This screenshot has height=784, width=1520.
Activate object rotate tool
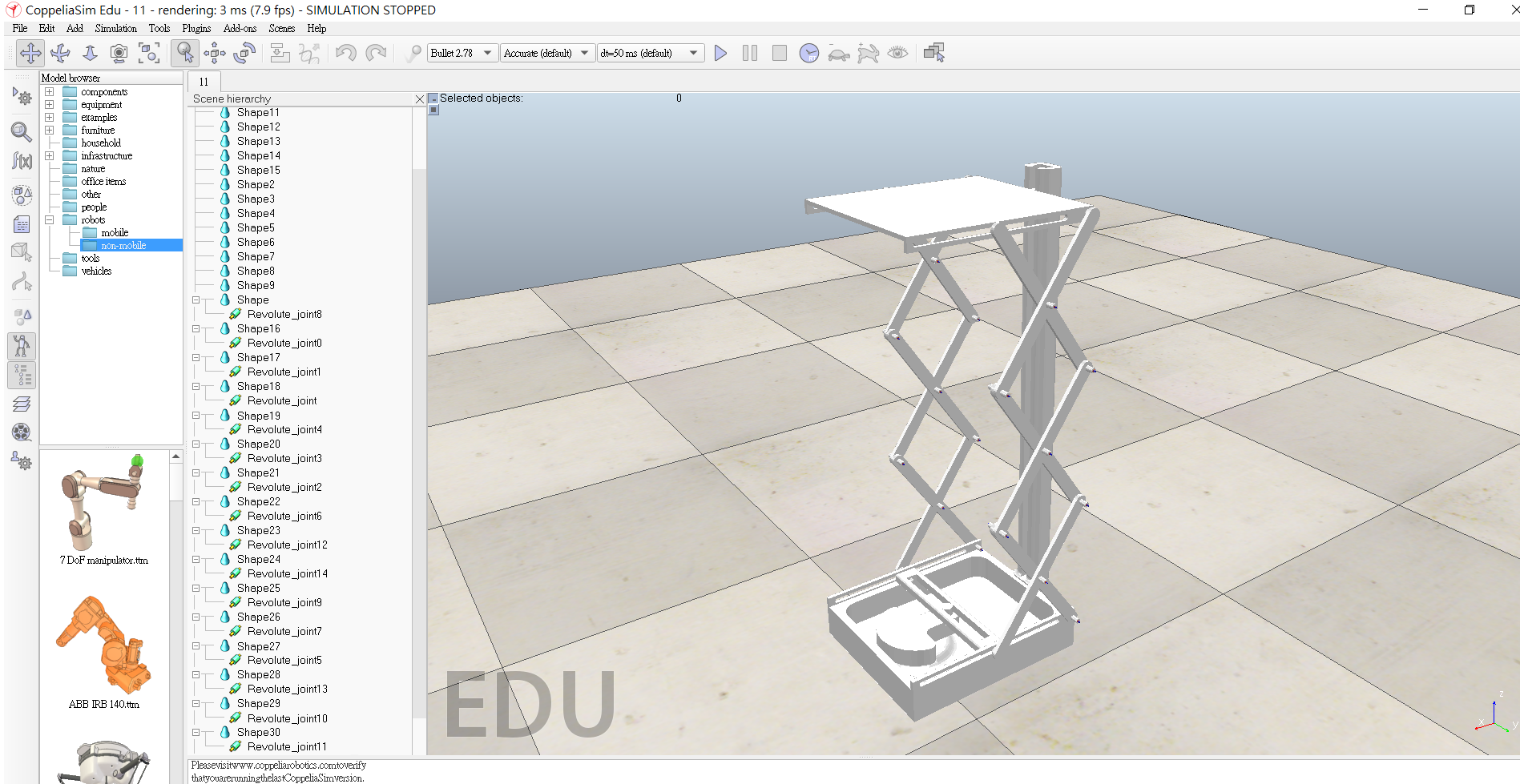click(x=244, y=53)
